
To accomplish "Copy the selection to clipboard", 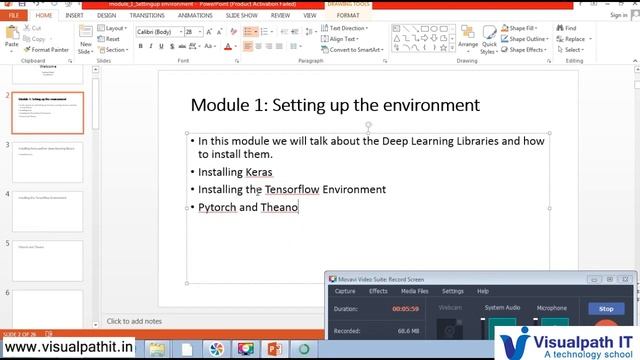I will [34, 39].
